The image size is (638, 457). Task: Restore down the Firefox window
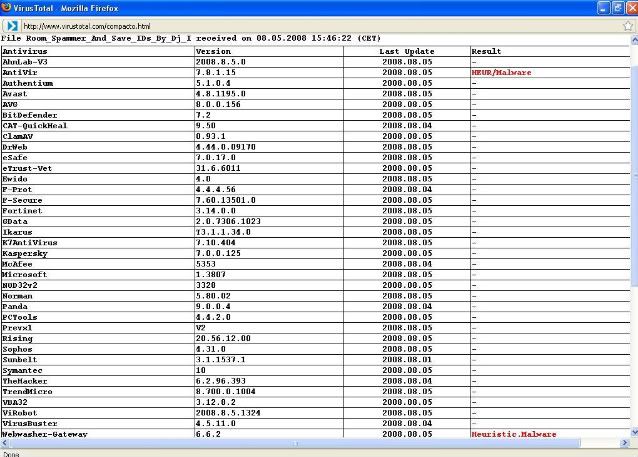618,8
